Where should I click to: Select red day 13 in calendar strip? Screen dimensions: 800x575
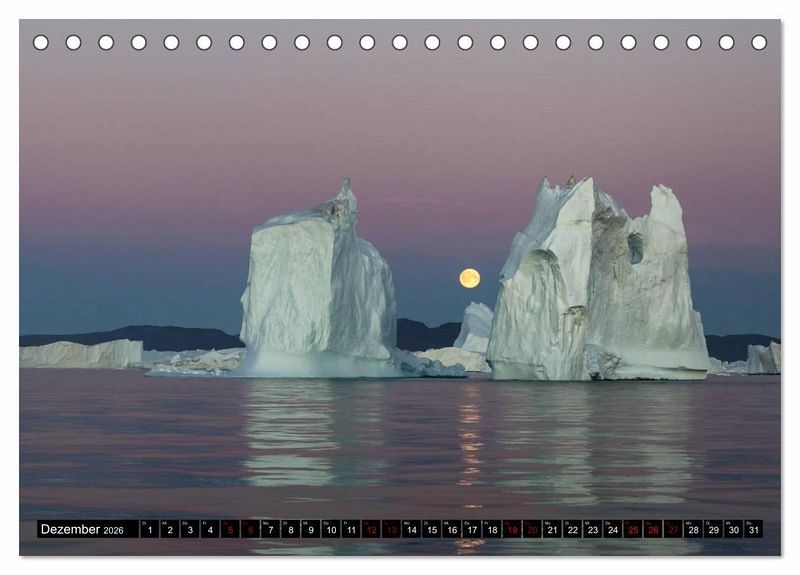coord(391,529)
